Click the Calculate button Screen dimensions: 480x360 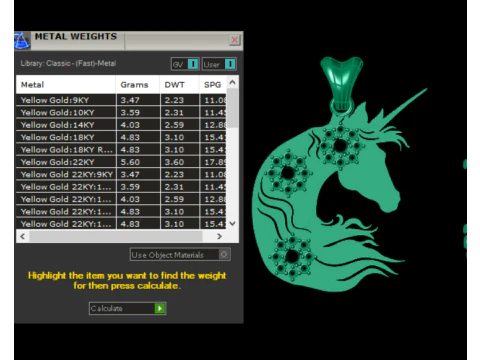tap(127, 308)
